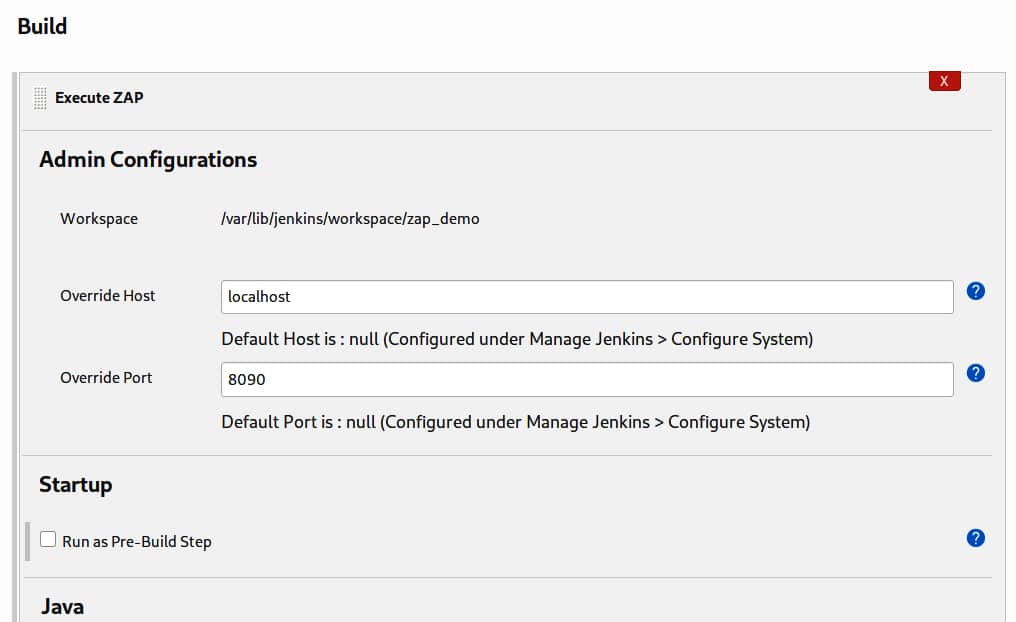The image size is (1016, 622).
Task: Enable the Run as Pre-Build Step checkbox
Action: click(x=48, y=540)
